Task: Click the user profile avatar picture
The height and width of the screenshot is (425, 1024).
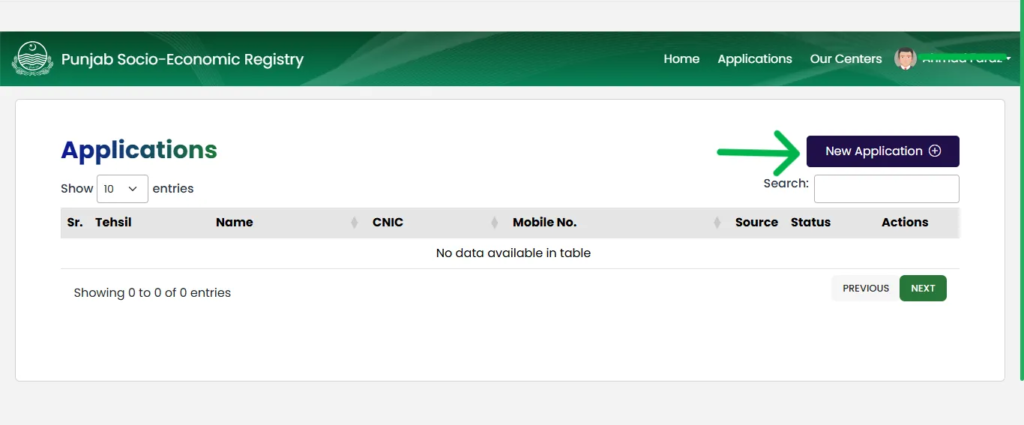Action: click(905, 59)
